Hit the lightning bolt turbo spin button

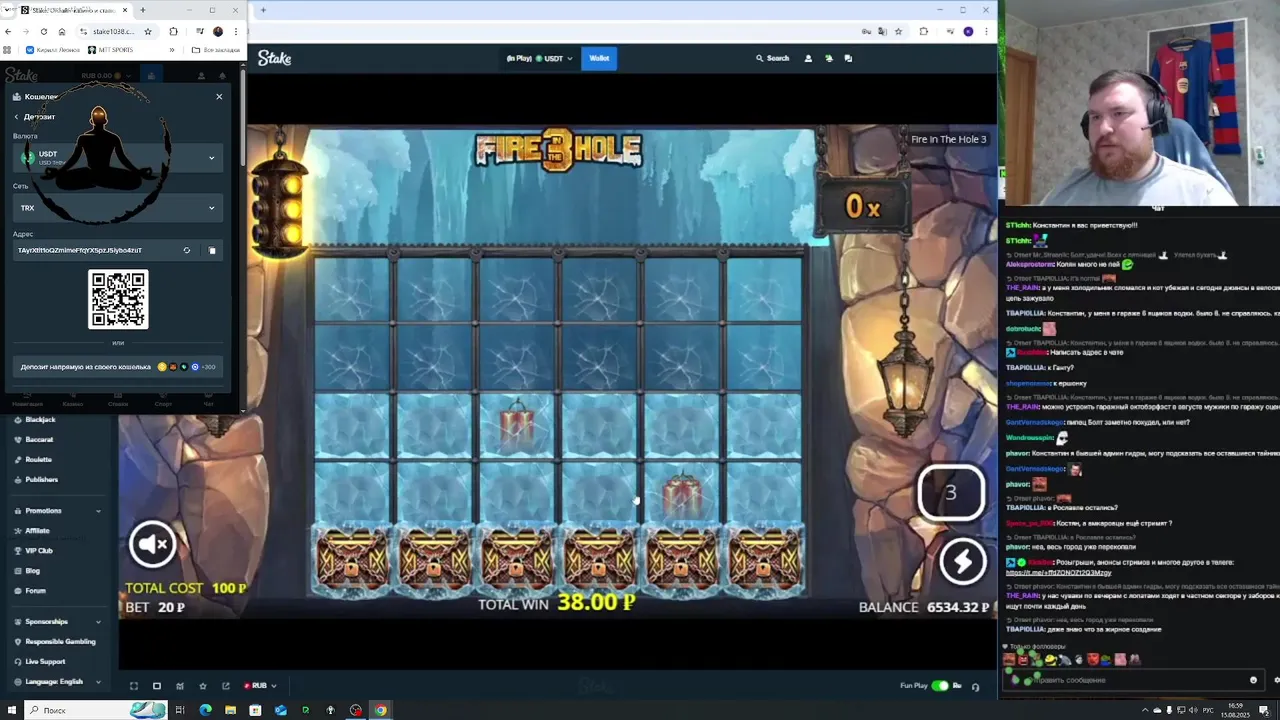tap(963, 561)
